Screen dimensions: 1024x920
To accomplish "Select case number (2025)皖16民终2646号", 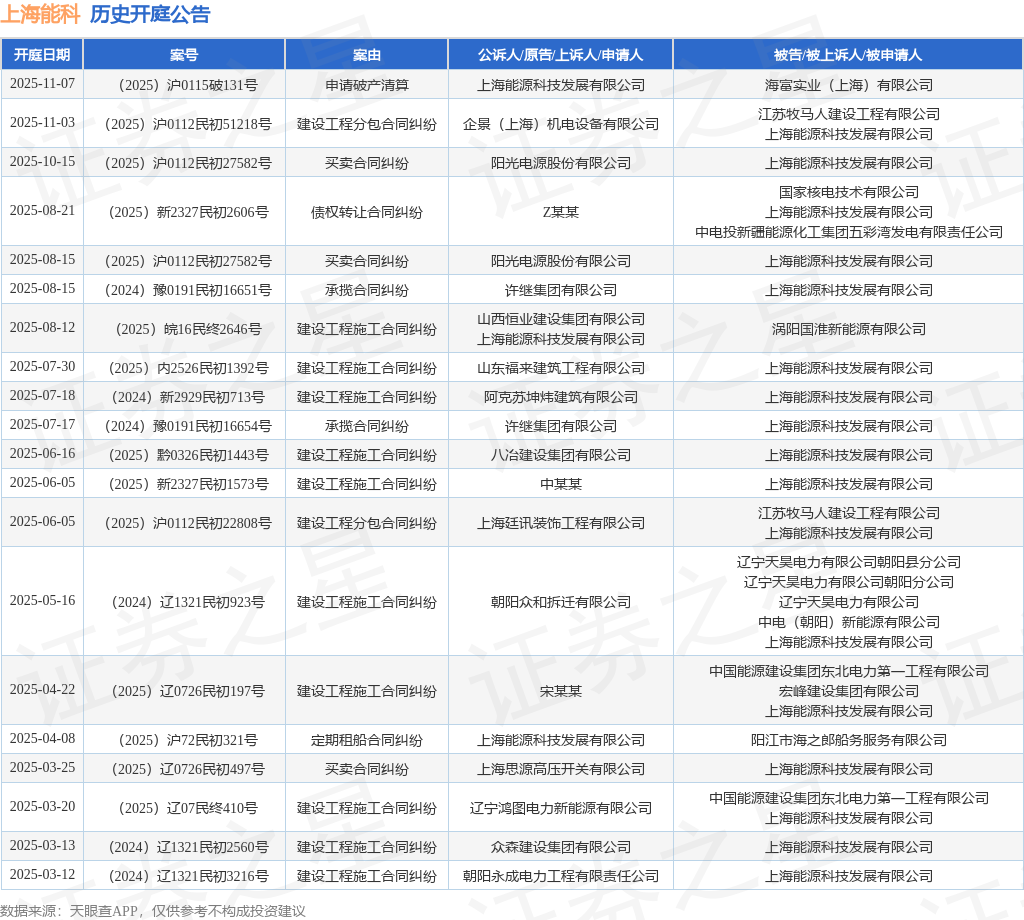I will 184,329.
